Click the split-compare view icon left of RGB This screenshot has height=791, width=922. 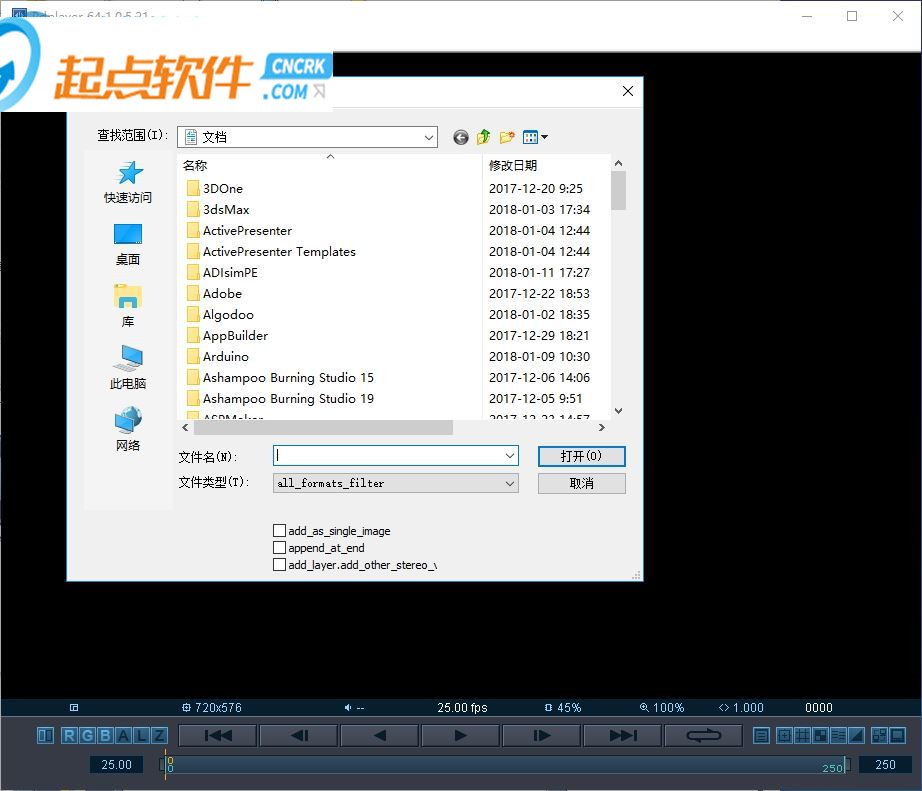[x=45, y=735]
